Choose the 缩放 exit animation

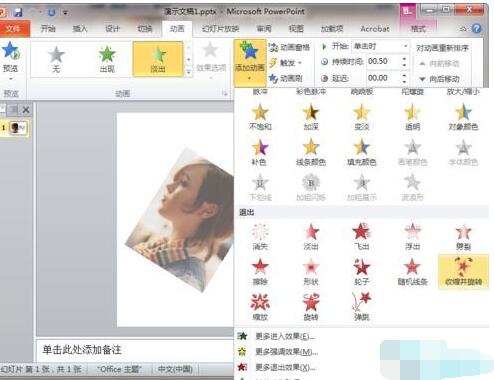(x=260, y=307)
